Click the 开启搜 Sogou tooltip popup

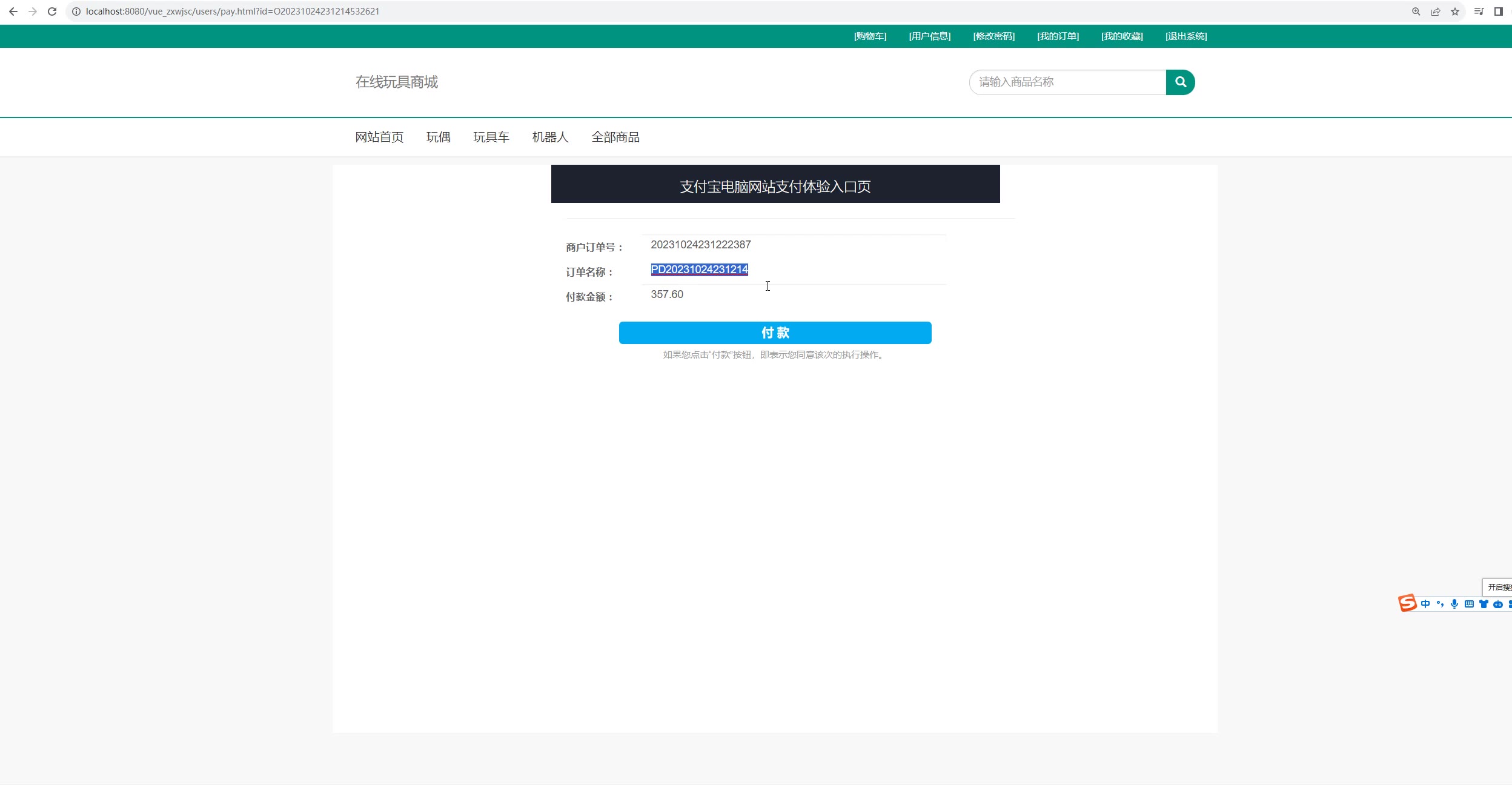coord(1497,587)
